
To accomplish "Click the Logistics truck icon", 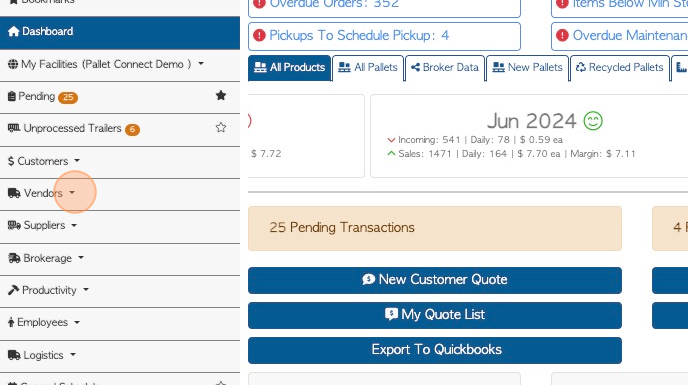I will pos(14,355).
